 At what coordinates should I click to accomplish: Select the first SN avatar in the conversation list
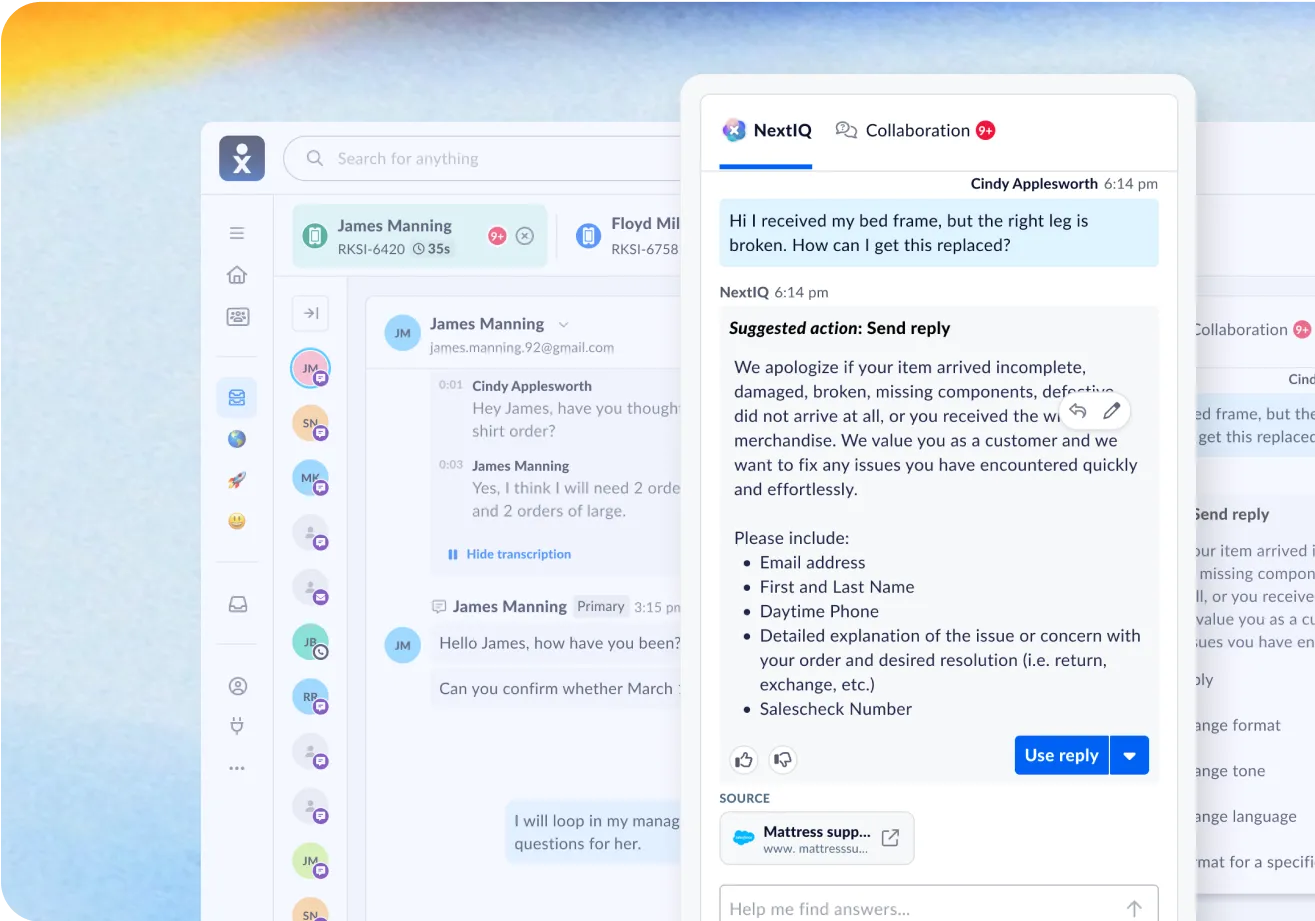(310, 424)
